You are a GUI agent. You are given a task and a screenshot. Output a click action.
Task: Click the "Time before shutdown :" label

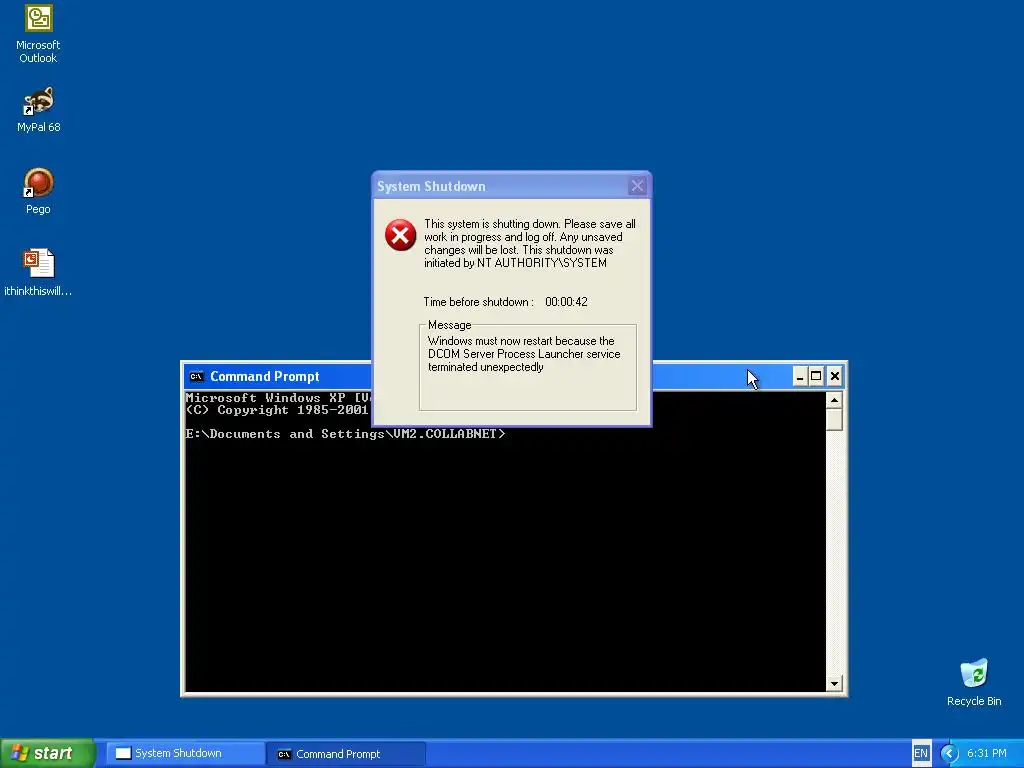[x=479, y=302]
